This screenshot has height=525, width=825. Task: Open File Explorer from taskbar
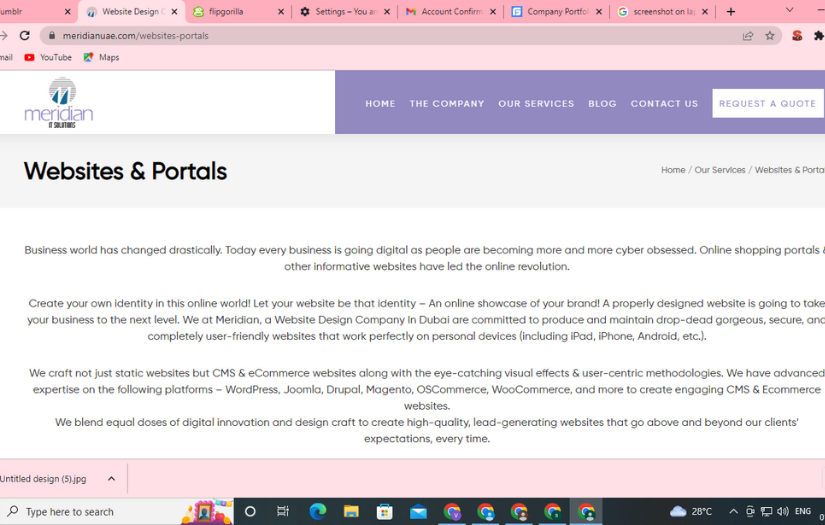click(351, 511)
